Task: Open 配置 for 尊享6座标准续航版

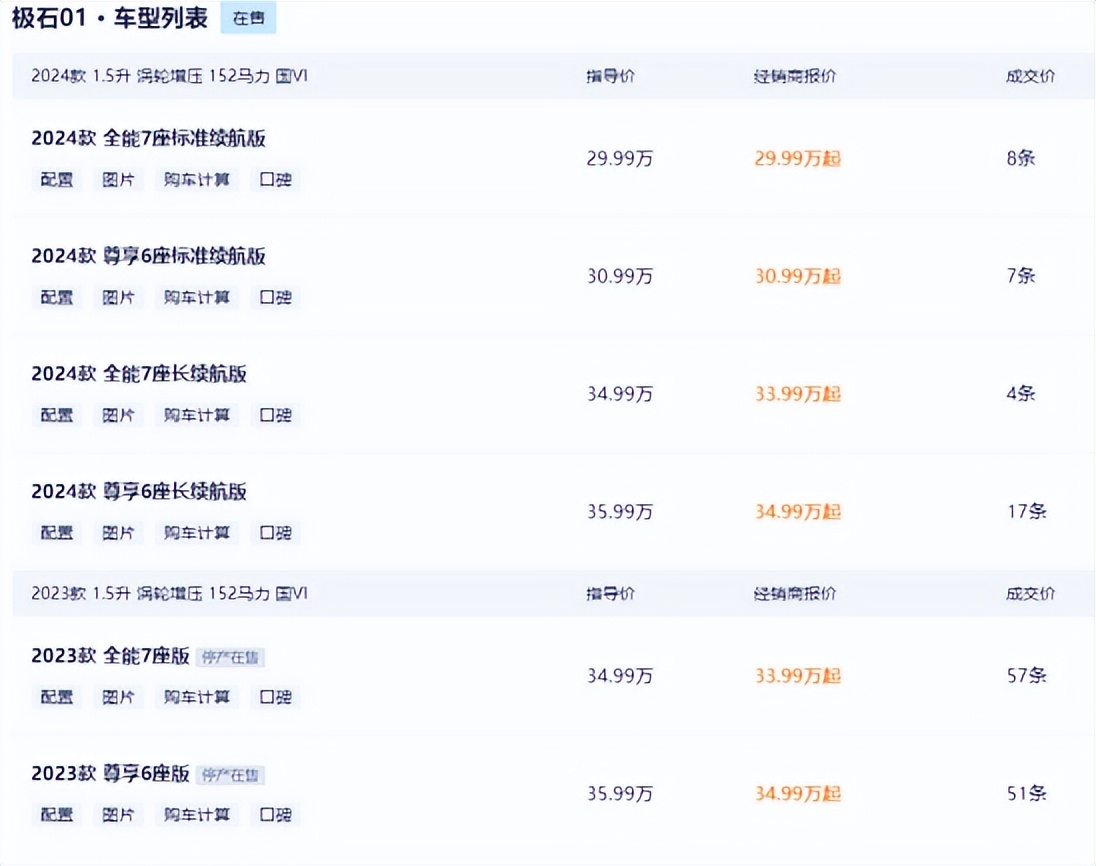Action: point(57,297)
